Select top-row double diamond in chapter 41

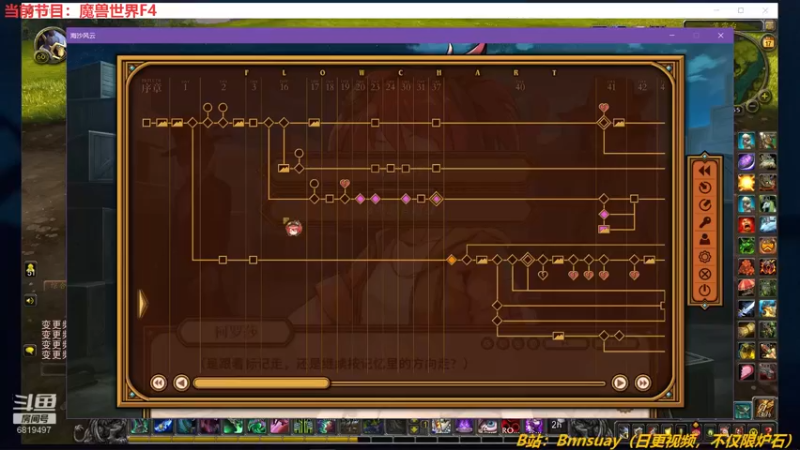pos(604,123)
